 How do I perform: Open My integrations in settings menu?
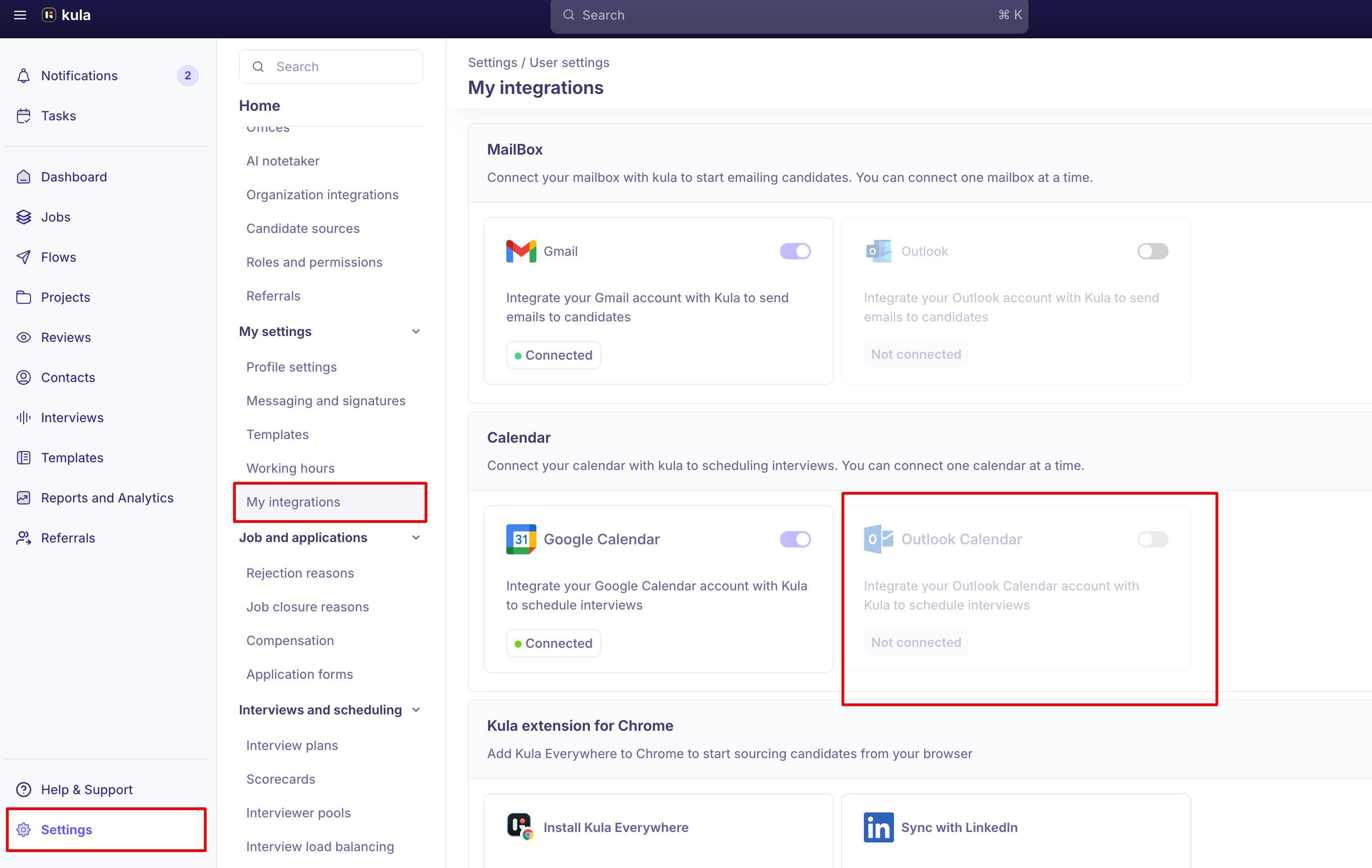(x=293, y=502)
